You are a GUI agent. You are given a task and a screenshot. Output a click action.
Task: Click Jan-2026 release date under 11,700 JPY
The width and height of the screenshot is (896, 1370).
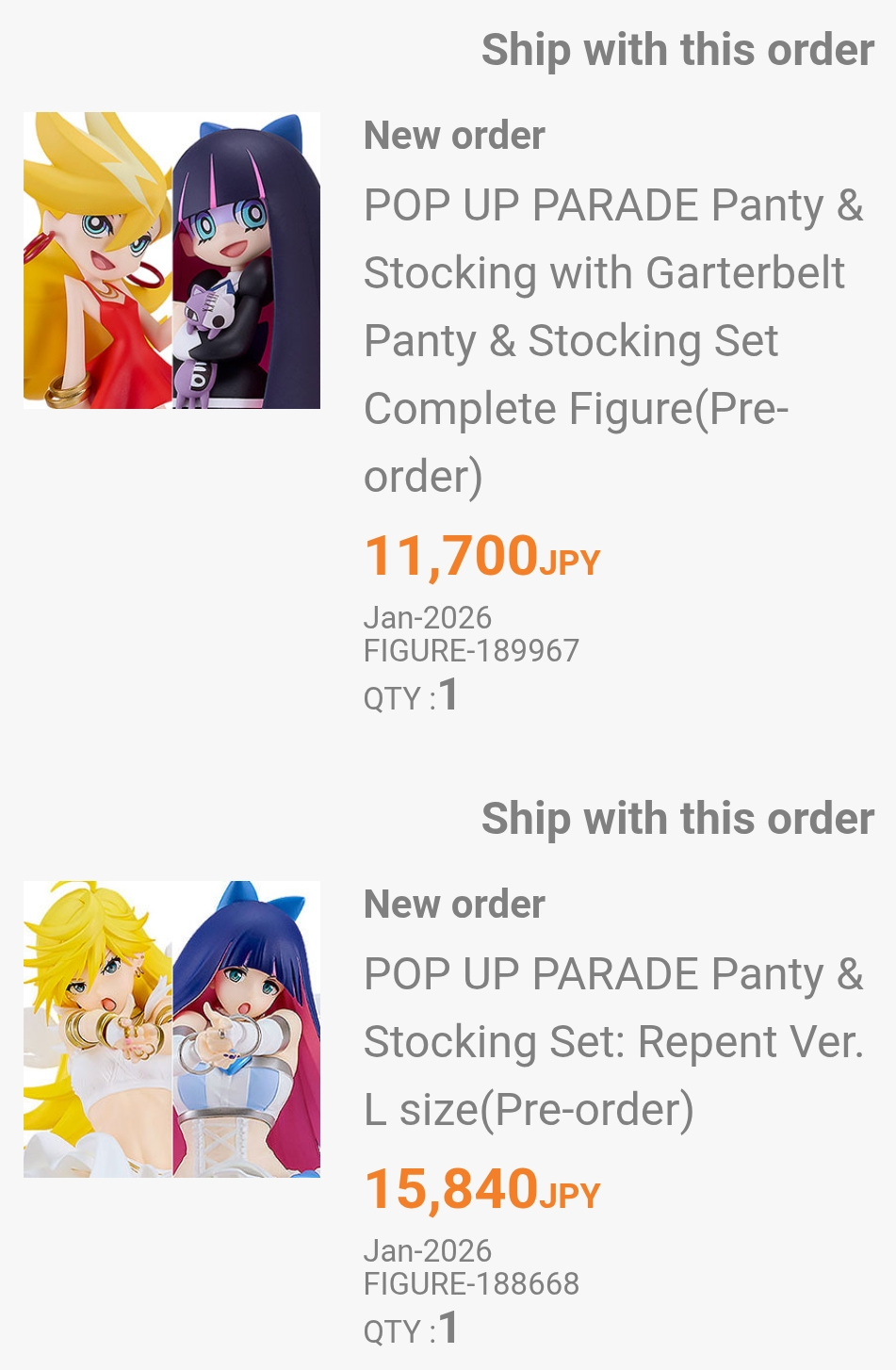[428, 617]
